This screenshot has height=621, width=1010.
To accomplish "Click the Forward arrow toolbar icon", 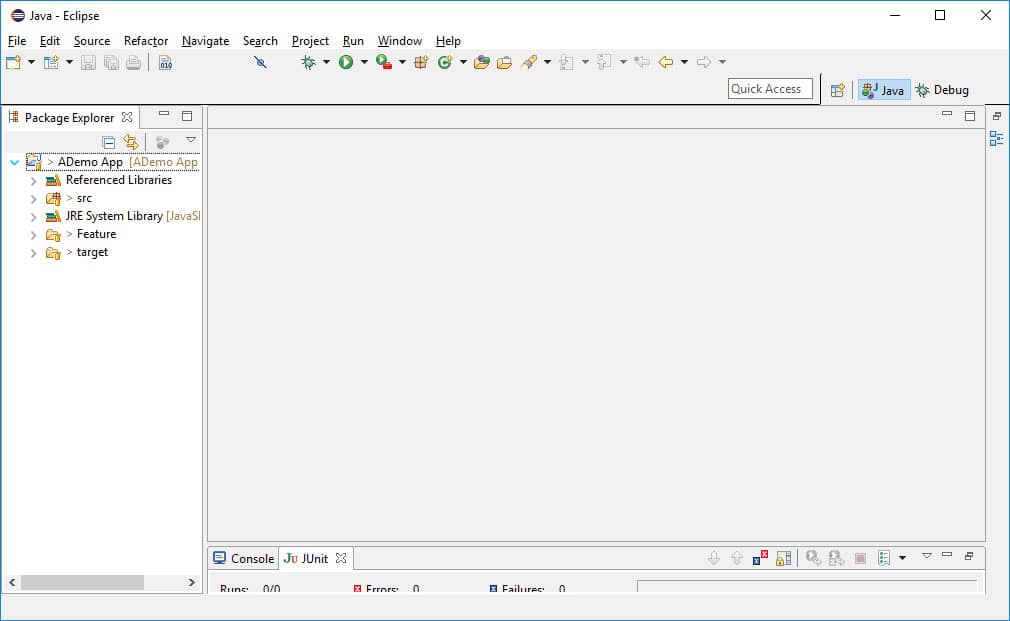I will point(704,62).
